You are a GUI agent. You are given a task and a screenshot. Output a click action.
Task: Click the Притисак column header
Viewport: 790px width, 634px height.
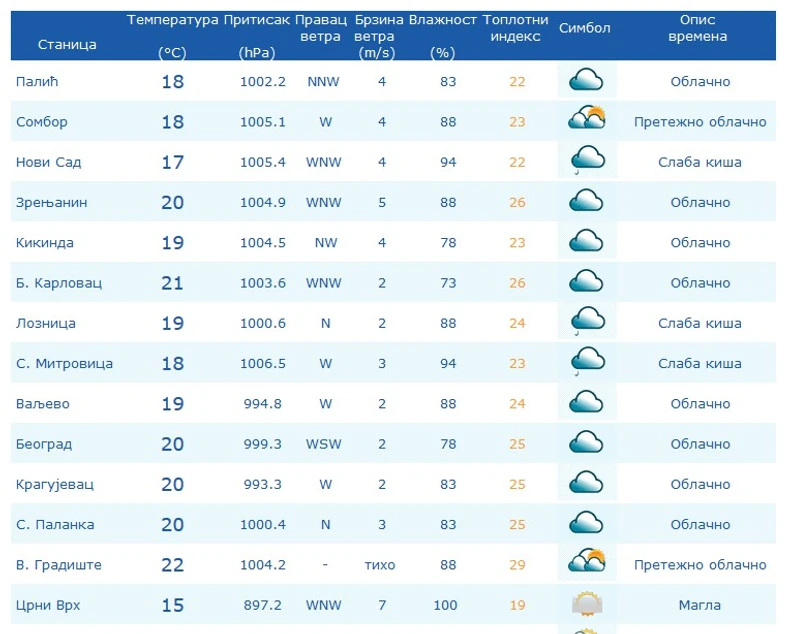257,21
